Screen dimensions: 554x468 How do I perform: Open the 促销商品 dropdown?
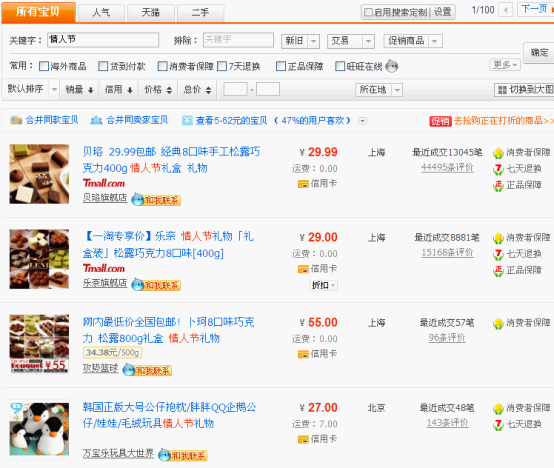point(413,41)
